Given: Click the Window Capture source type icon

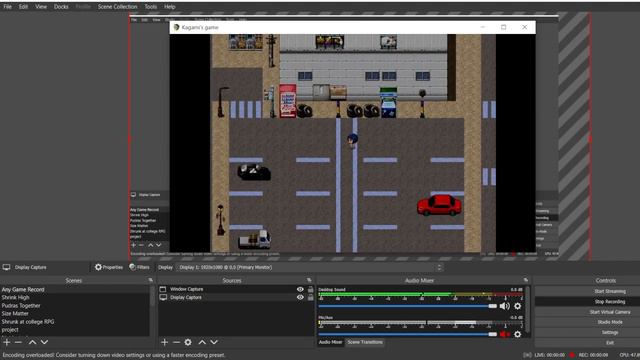Looking at the screenshot, I should tap(163, 289).
